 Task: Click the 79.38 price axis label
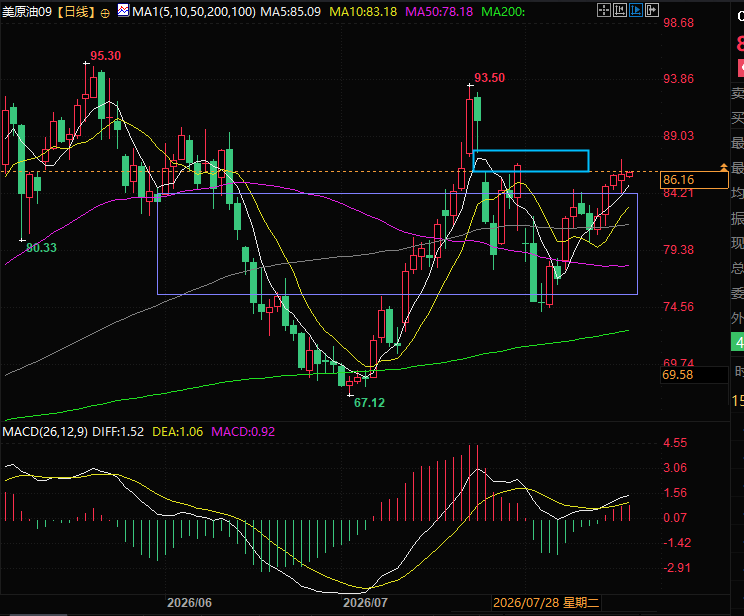pos(679,250)
